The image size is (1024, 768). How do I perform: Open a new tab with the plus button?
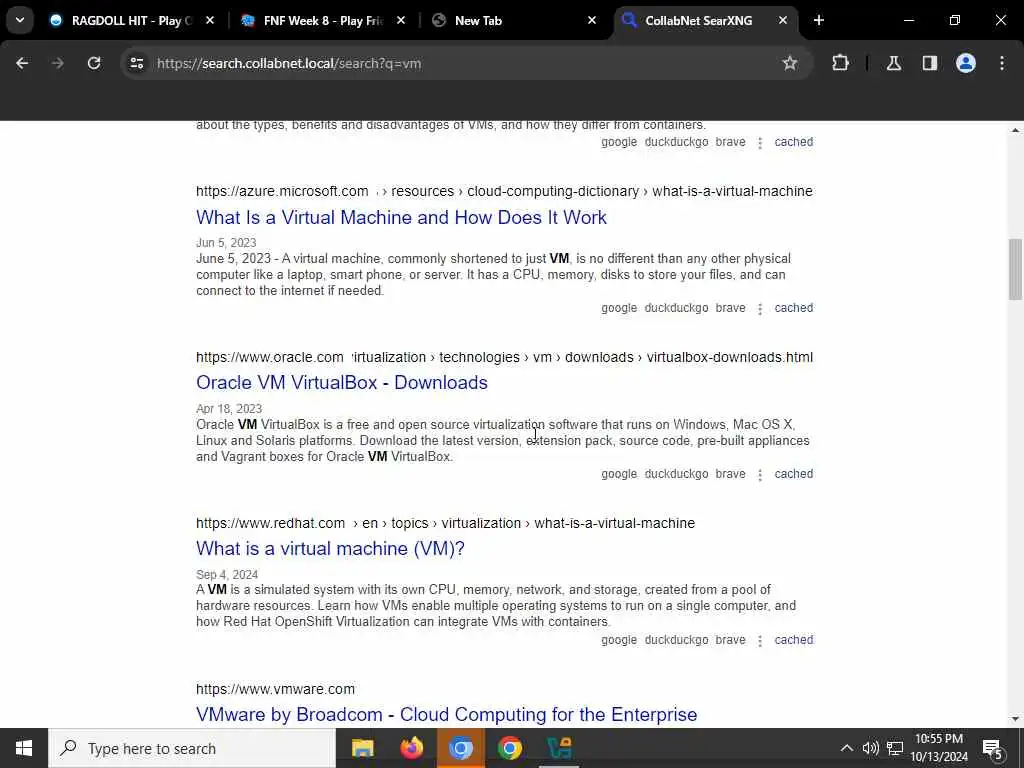pyautogui.click(x=818, y=20)
